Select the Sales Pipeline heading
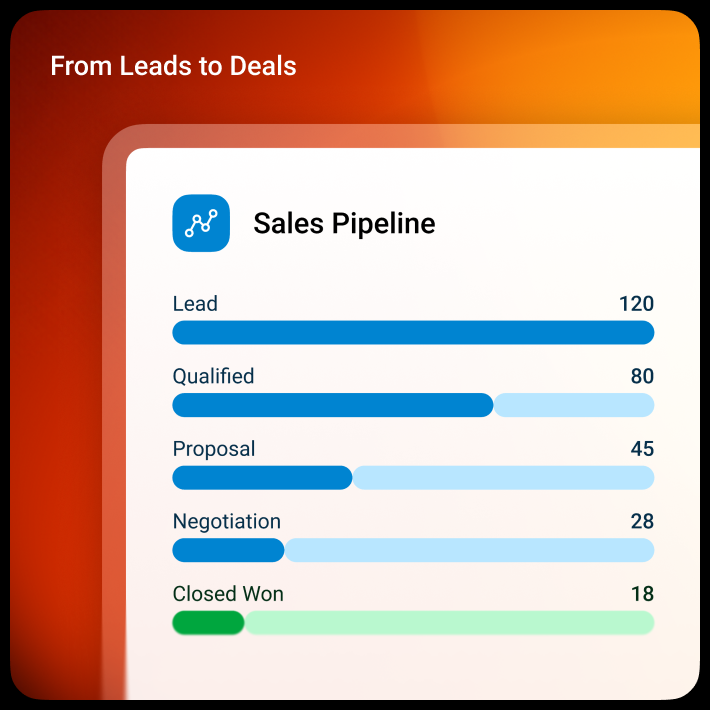The width and height of the screenshot is (710, 710). tap(344, 223)
